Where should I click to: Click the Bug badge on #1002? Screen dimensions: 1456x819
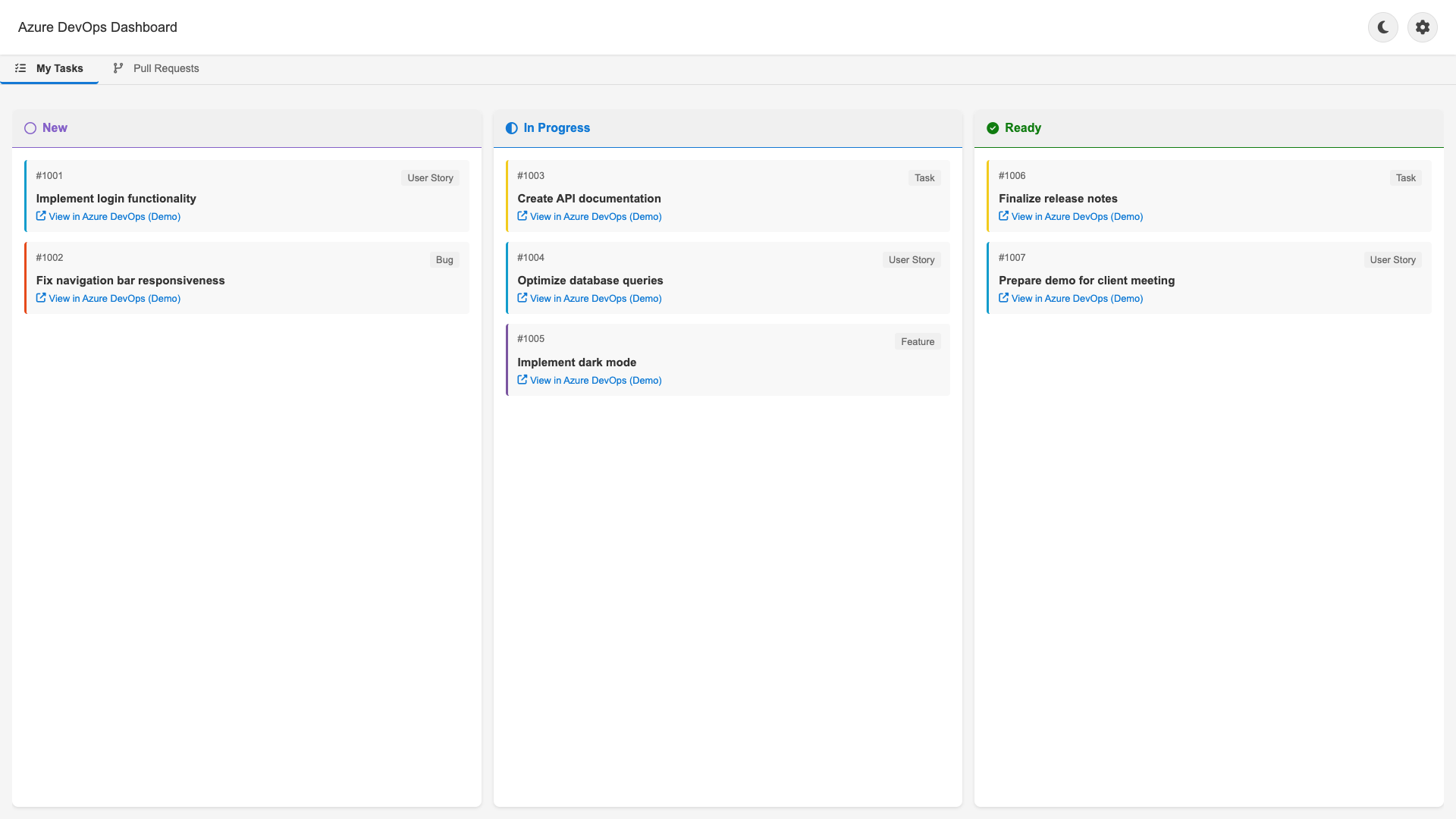444,260
